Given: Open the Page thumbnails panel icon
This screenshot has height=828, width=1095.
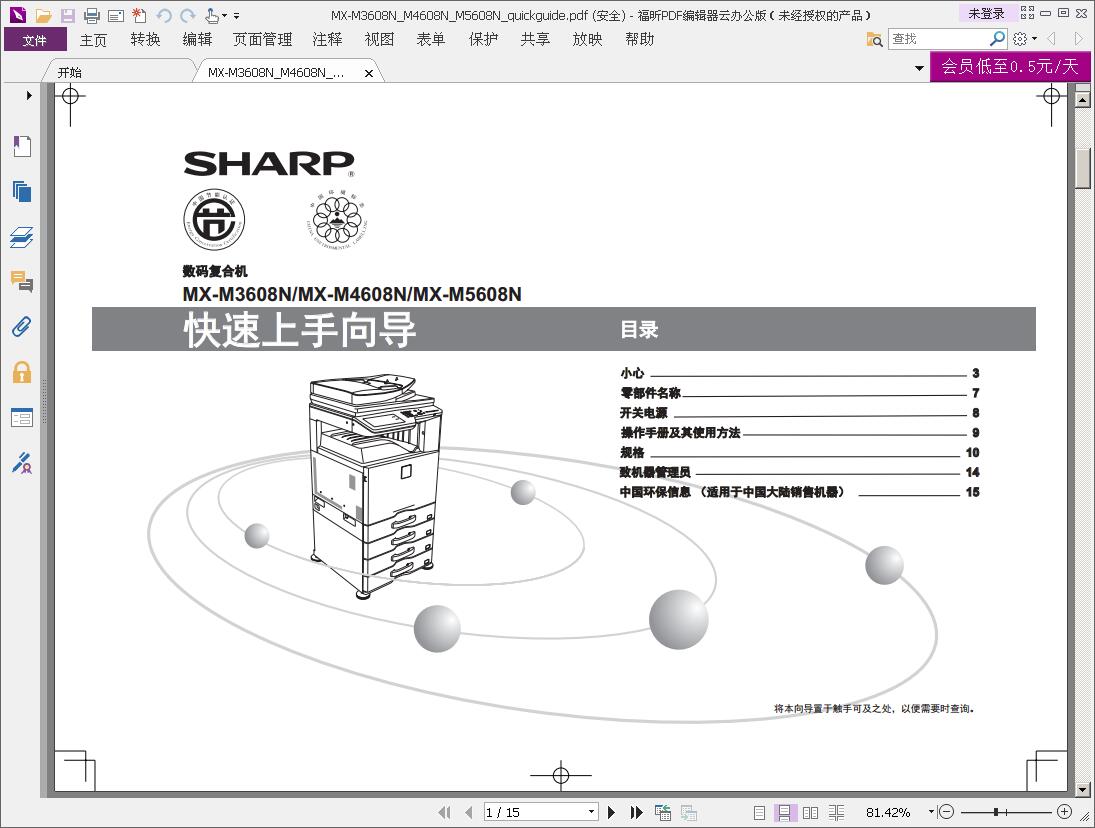Looking at the screenshot, I should [x=22, y=191].
